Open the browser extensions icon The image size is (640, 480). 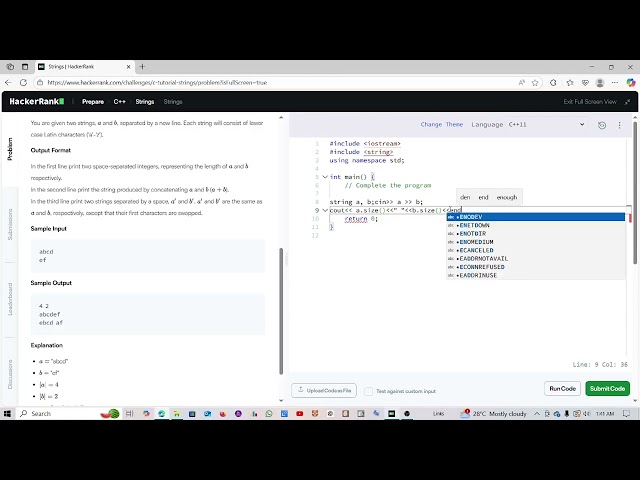coord(553,82)
